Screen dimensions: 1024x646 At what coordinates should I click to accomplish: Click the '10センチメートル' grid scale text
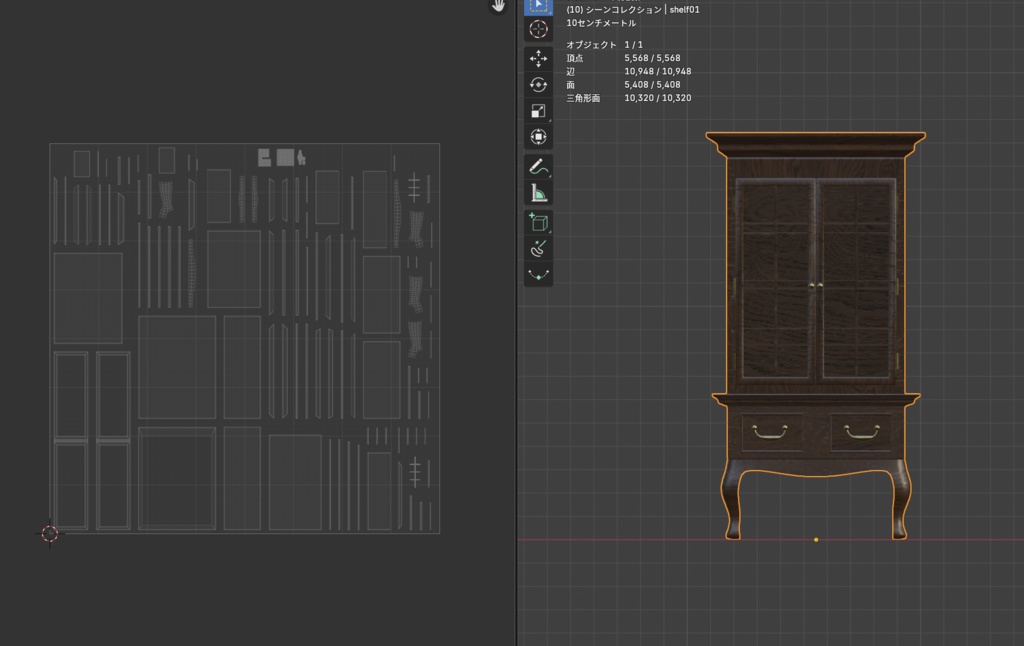coord(601,23)
